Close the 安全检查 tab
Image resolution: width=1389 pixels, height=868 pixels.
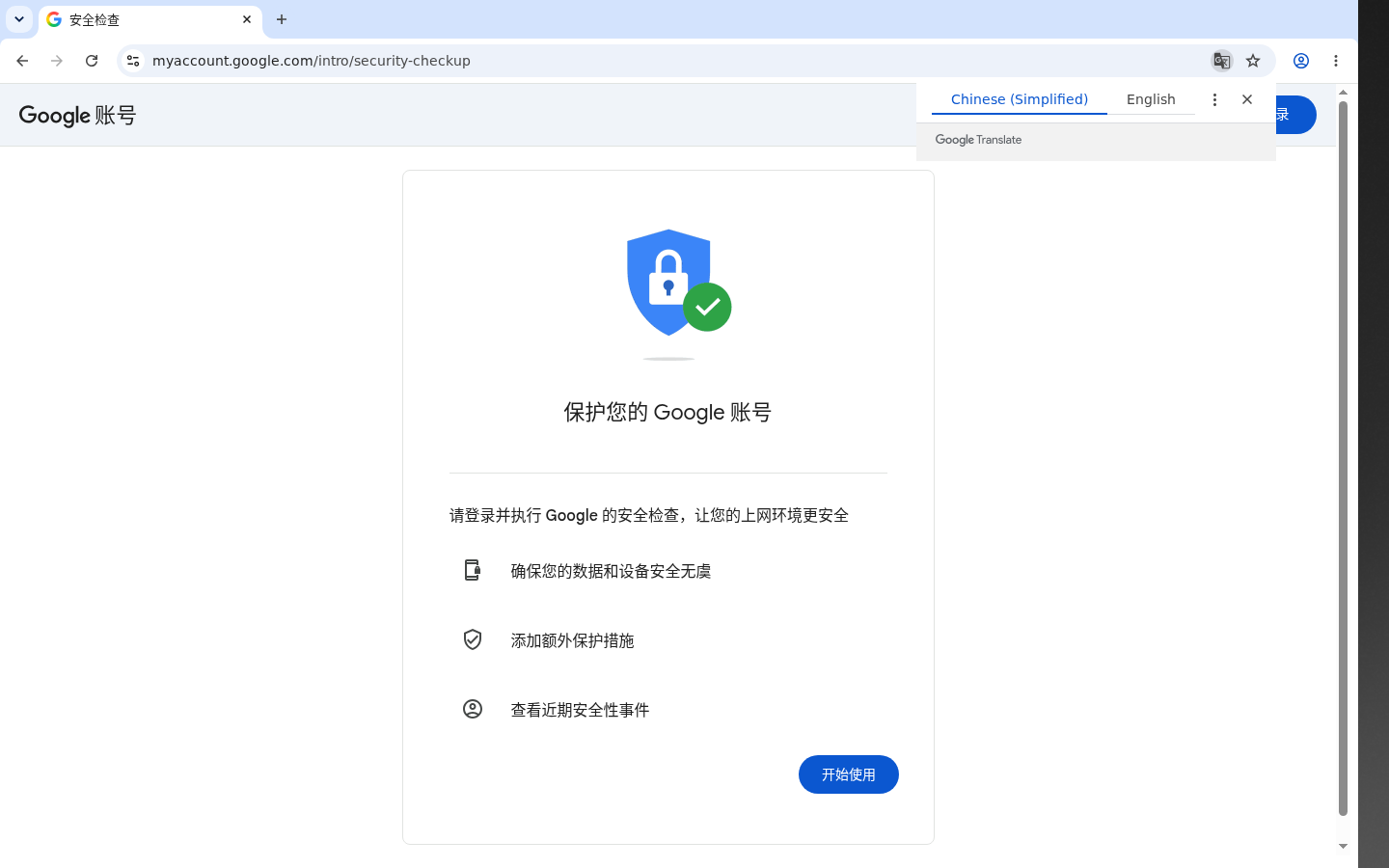click(247, 19)
